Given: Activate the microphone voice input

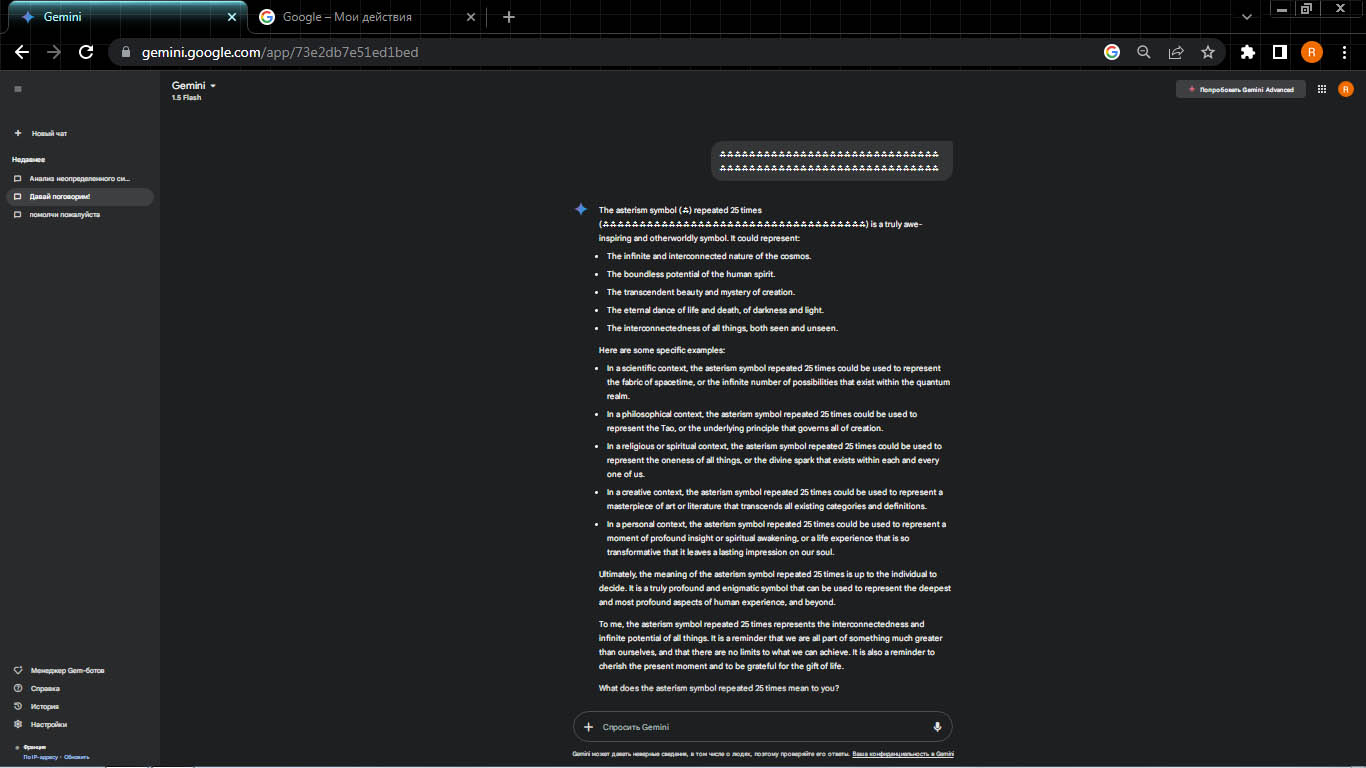Looking at the screenshot, I should click(x=937, y=727).
